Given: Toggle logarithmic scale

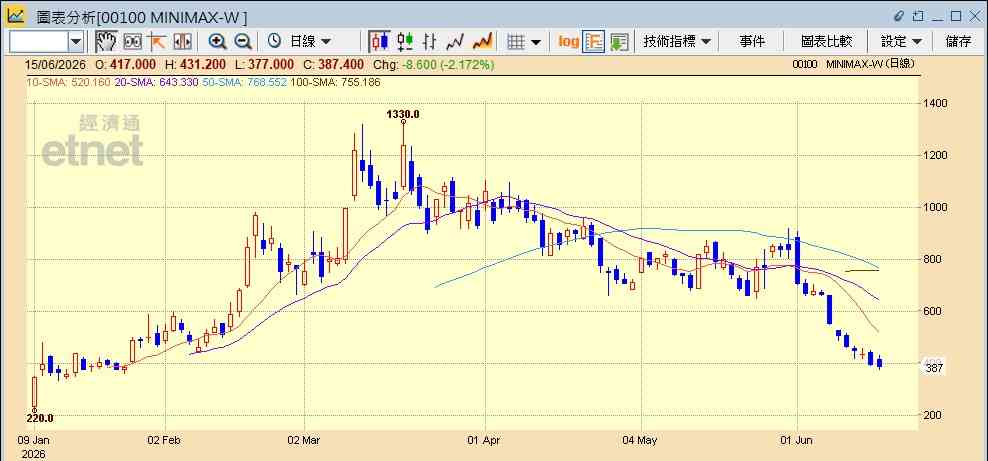Looking at the screenshot, I should pos(568,42).
